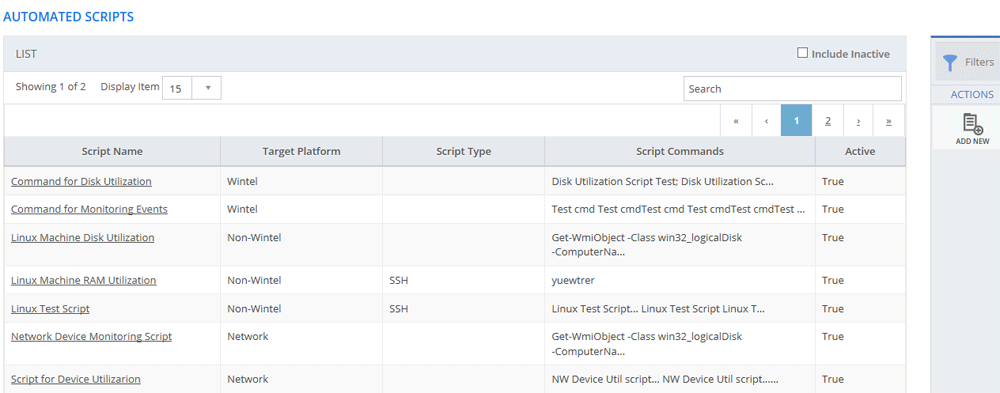Open the Filters funnel icon
1000x393 pixels.
(950, 63)
